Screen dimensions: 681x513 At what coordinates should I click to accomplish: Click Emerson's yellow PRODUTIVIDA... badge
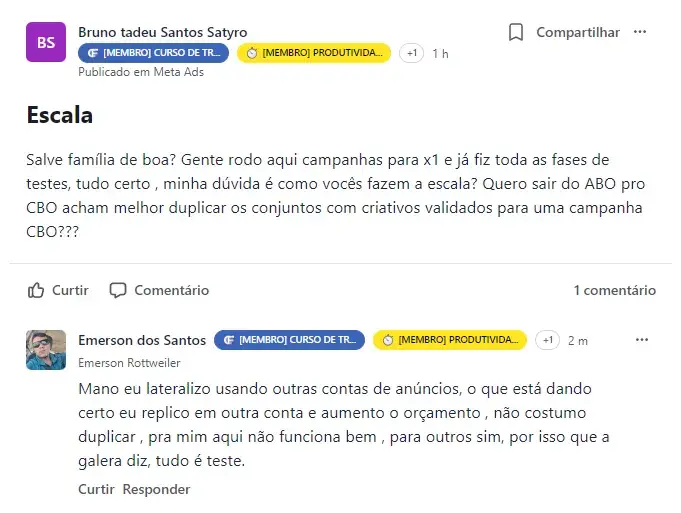pyautogui.click(x=450, y=340)
